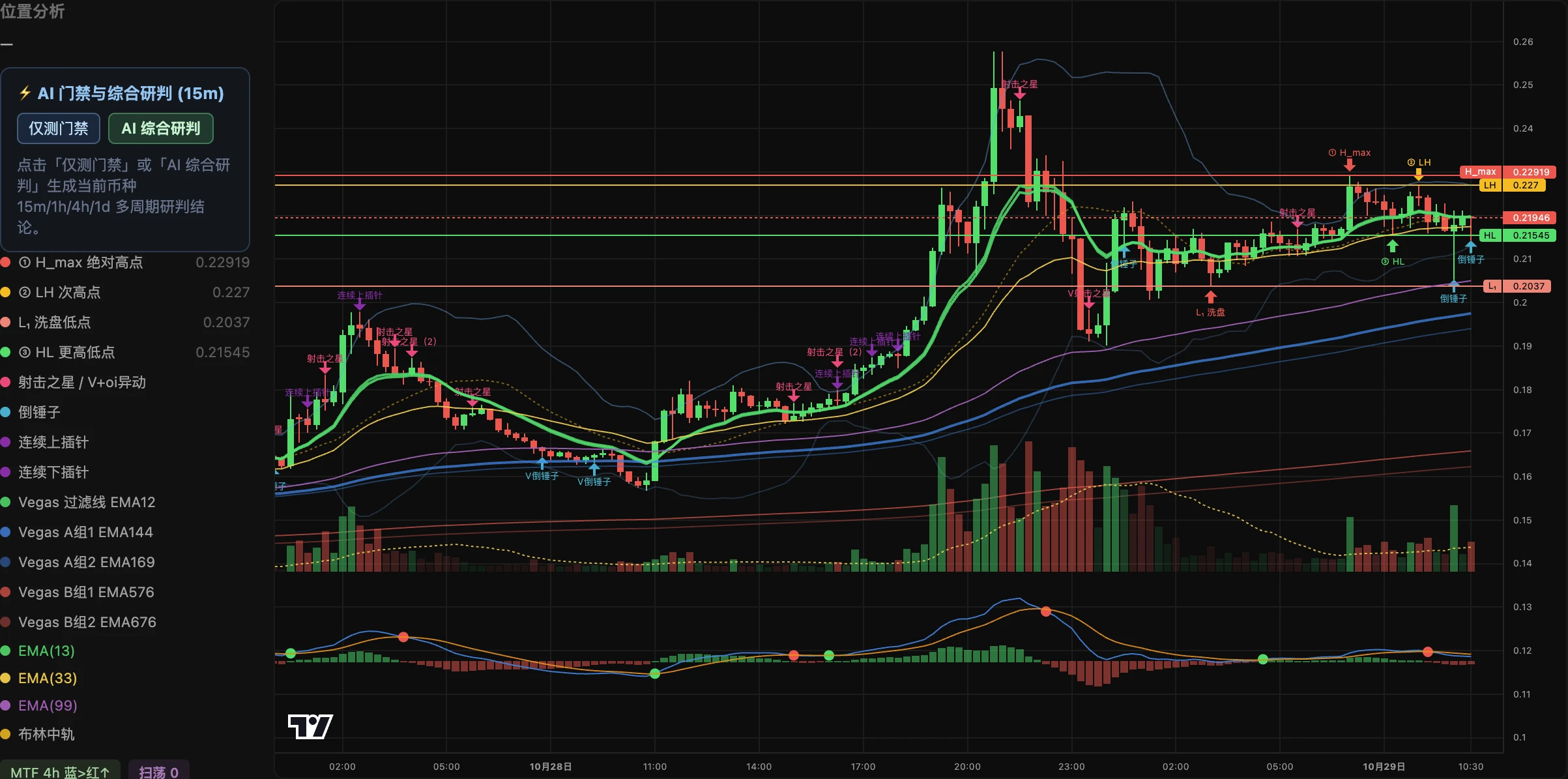The image size is (1568, 779).
Task: Click the 布林中轨 legend entry
Action: coord(38,734)
